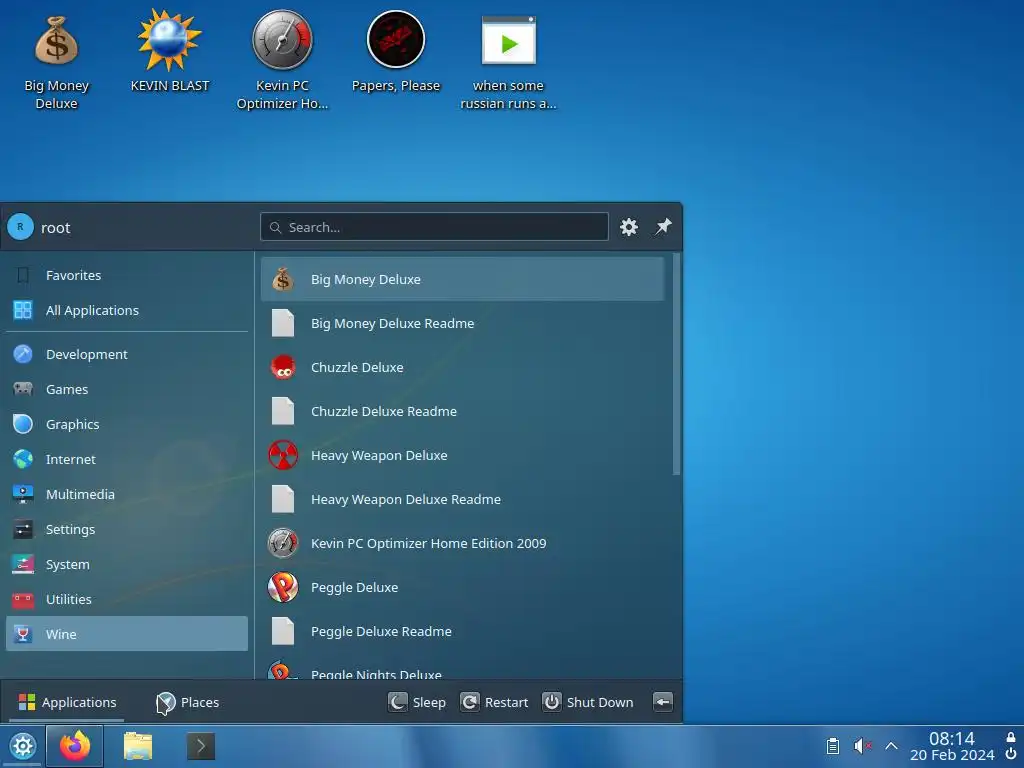Open Chuzzle Deluxe Readme file
The width and height of the screenshot is (1024, 768).
462,411
